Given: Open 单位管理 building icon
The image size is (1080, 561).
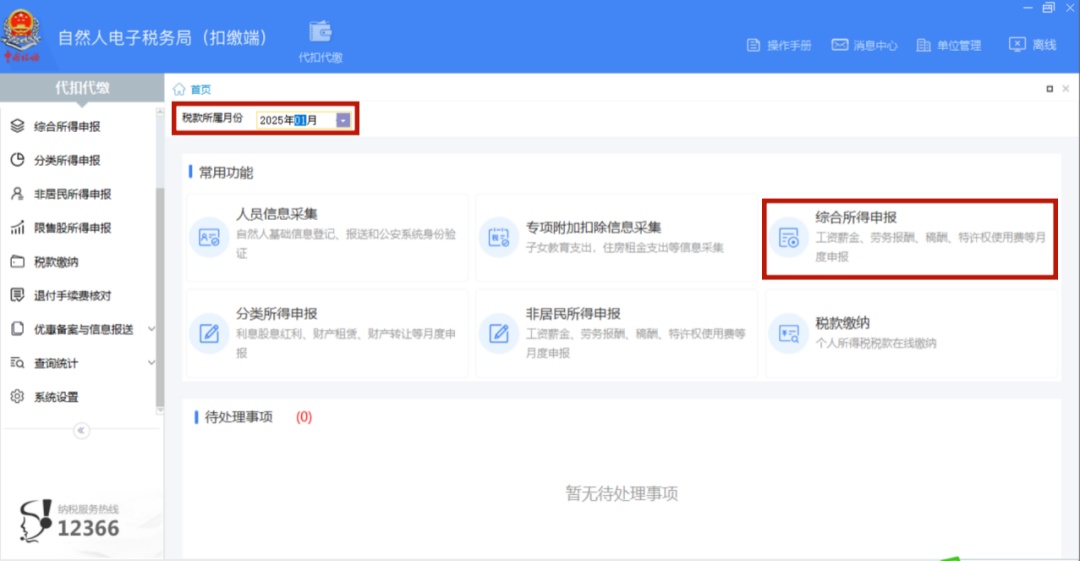Looking at the screenshot, I should click(x=923, y=45).
